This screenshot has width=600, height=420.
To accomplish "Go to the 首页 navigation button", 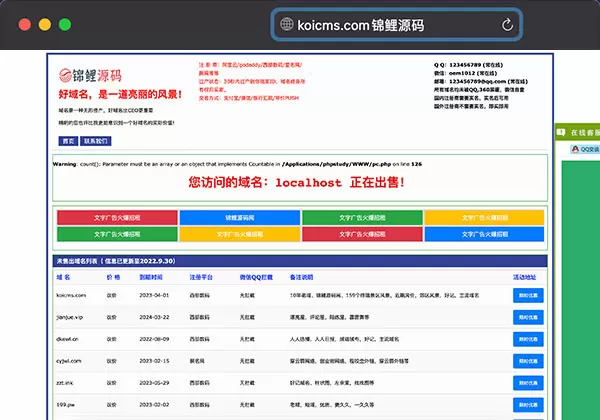I will point(68,141).
